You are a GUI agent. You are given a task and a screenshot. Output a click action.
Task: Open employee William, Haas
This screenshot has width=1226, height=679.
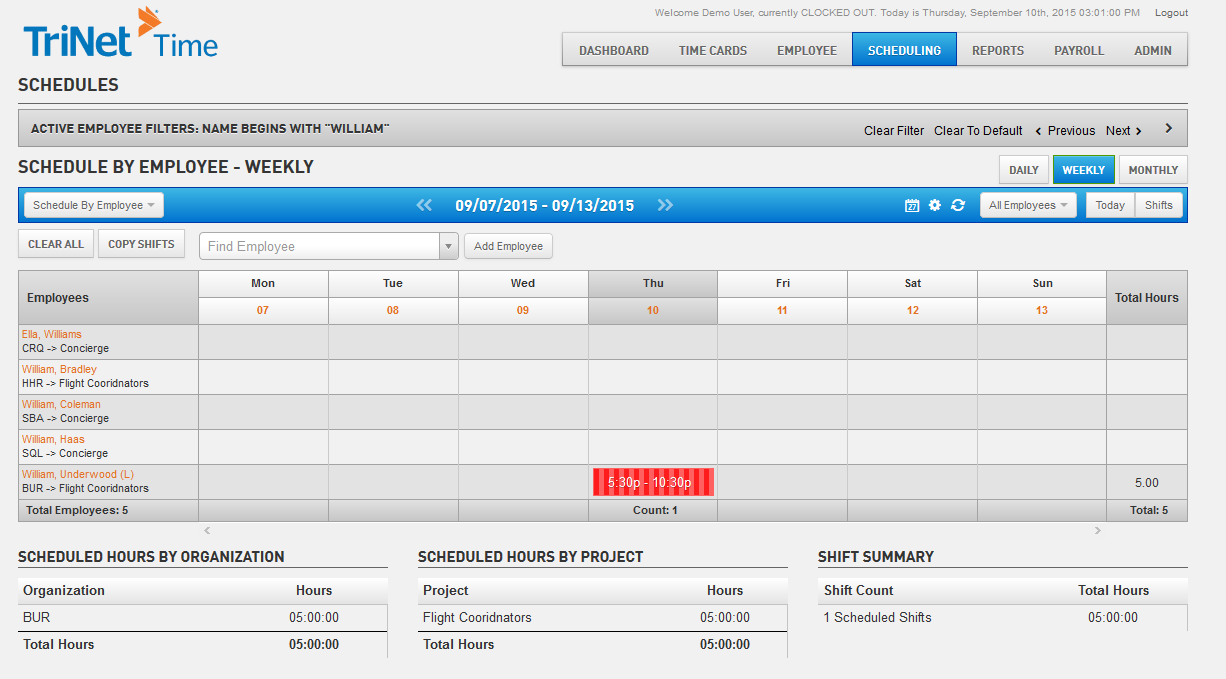(x=53, y=439)
